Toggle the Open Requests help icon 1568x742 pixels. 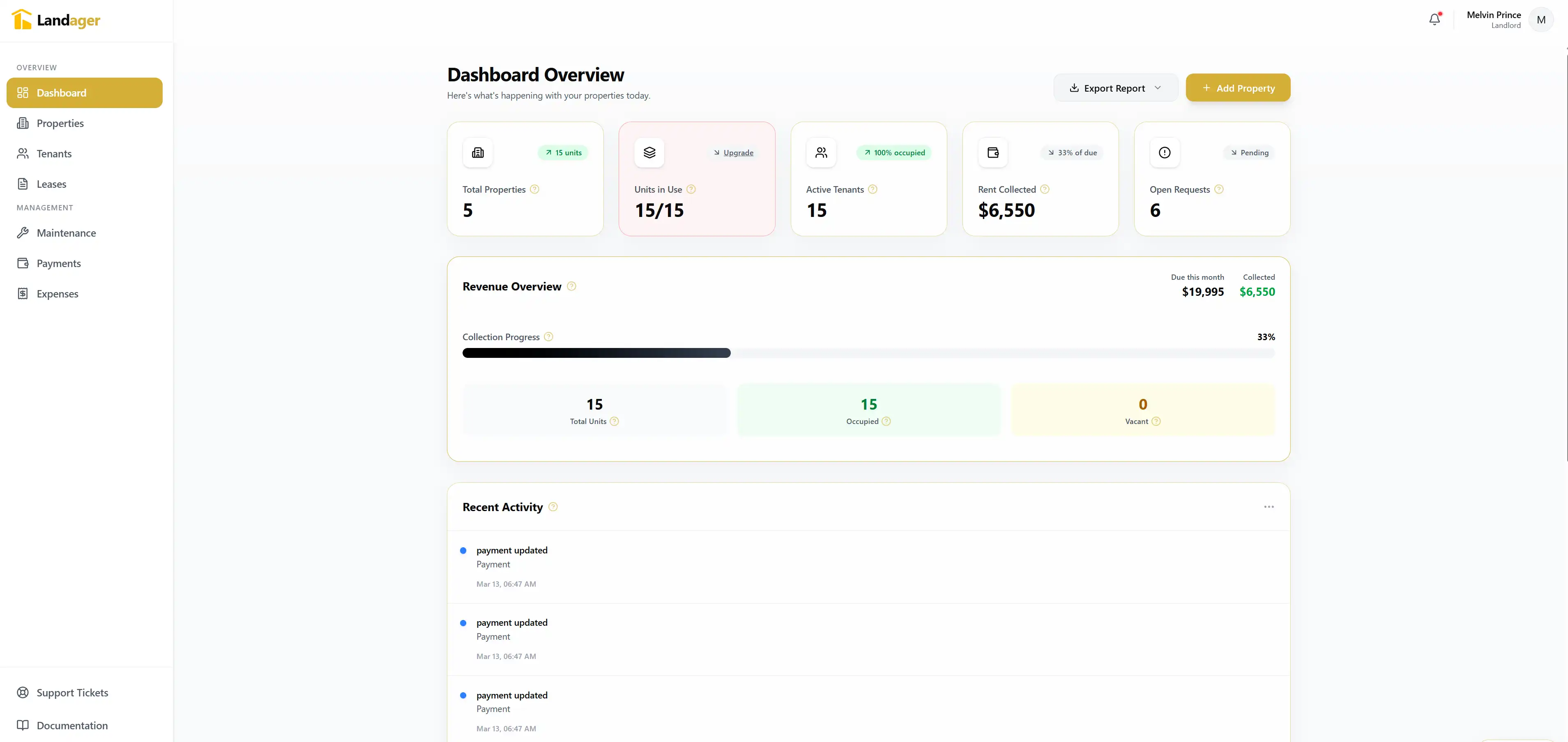pyautogui.click(x=1218, y=189)
